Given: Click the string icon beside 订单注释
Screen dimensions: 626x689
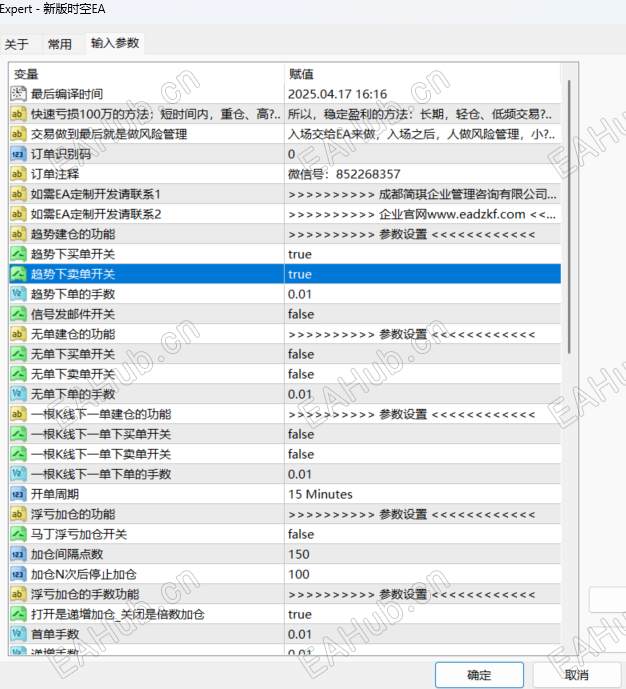Looking at the screenshot, I should 18,174.
